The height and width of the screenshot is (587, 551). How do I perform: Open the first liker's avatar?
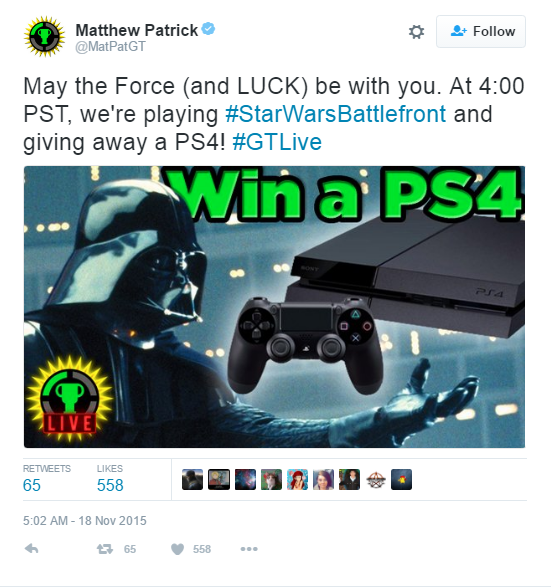[x=192, y=480]
